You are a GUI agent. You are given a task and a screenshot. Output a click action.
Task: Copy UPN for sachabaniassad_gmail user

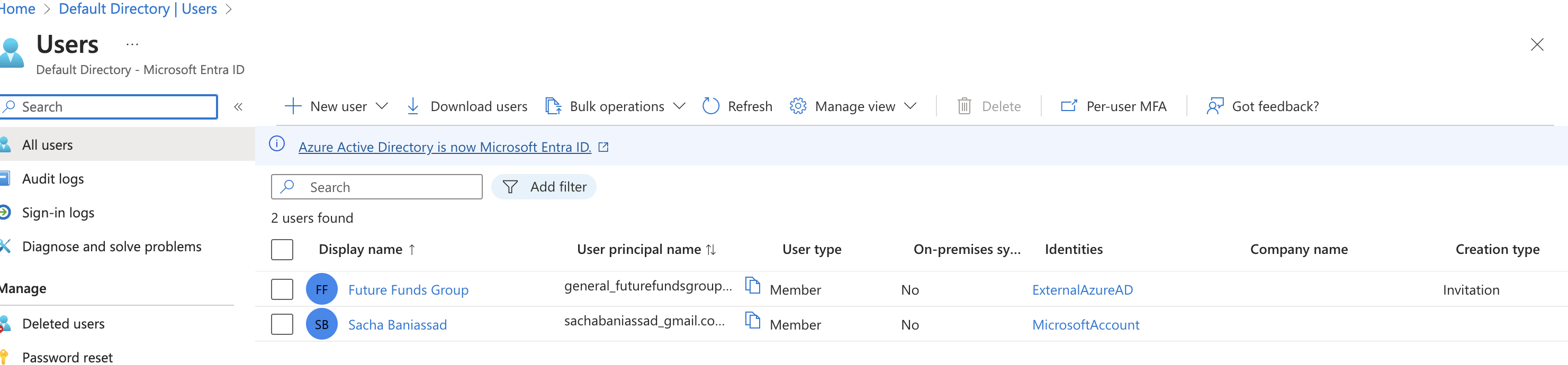[x=753, y=321]
